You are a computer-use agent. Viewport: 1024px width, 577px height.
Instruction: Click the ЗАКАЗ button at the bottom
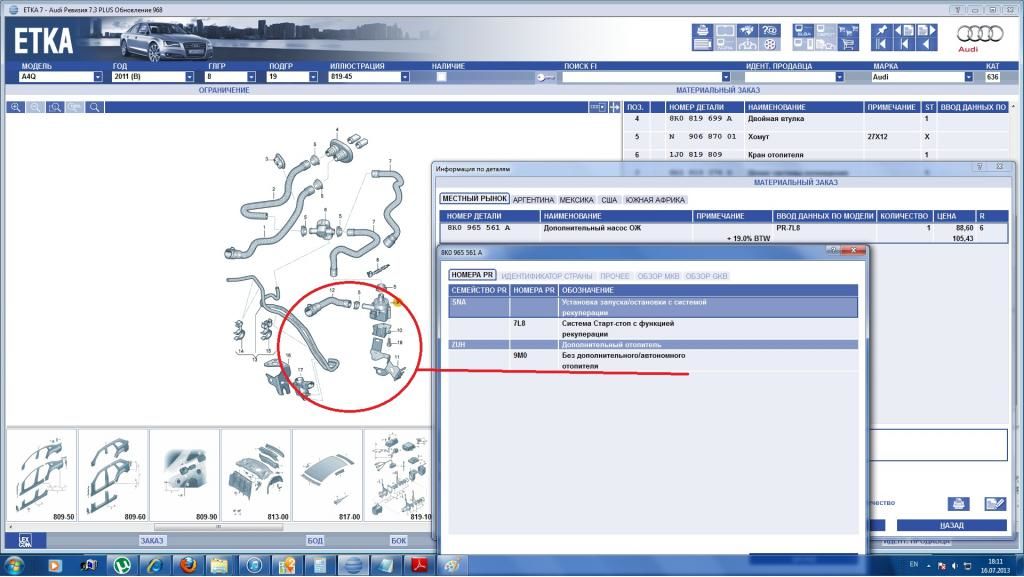click(152, 540)
